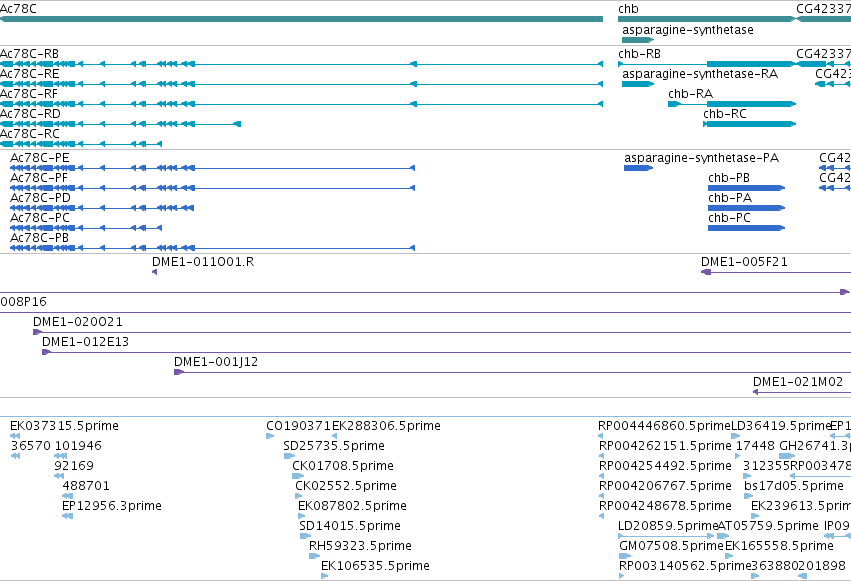Click the 201898 EST feature
The height and width of the screenshot is (581, 851).
coord(802,576)
